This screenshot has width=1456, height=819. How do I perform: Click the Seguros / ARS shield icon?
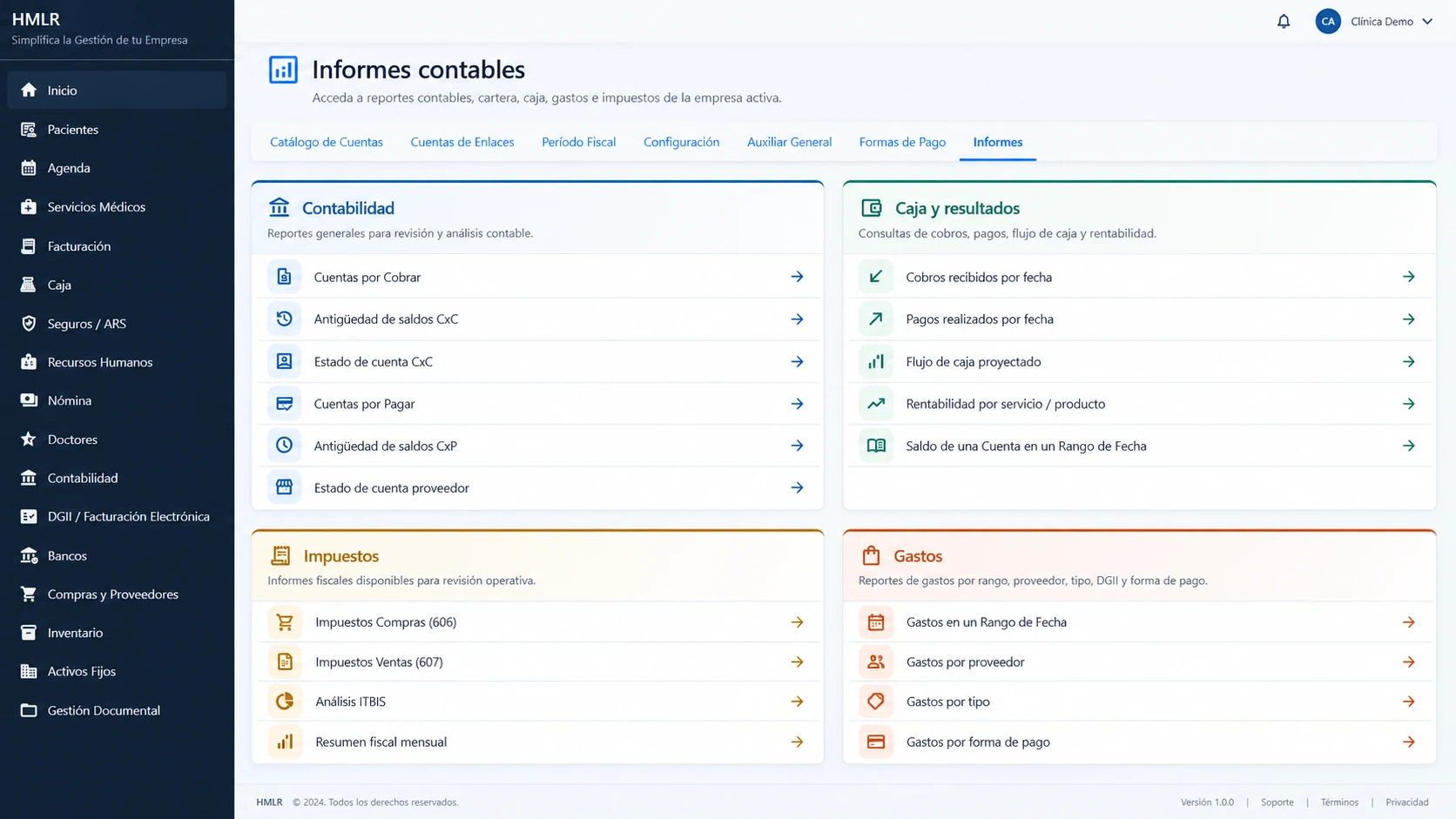pyautogui.click(x=29, y=324)
